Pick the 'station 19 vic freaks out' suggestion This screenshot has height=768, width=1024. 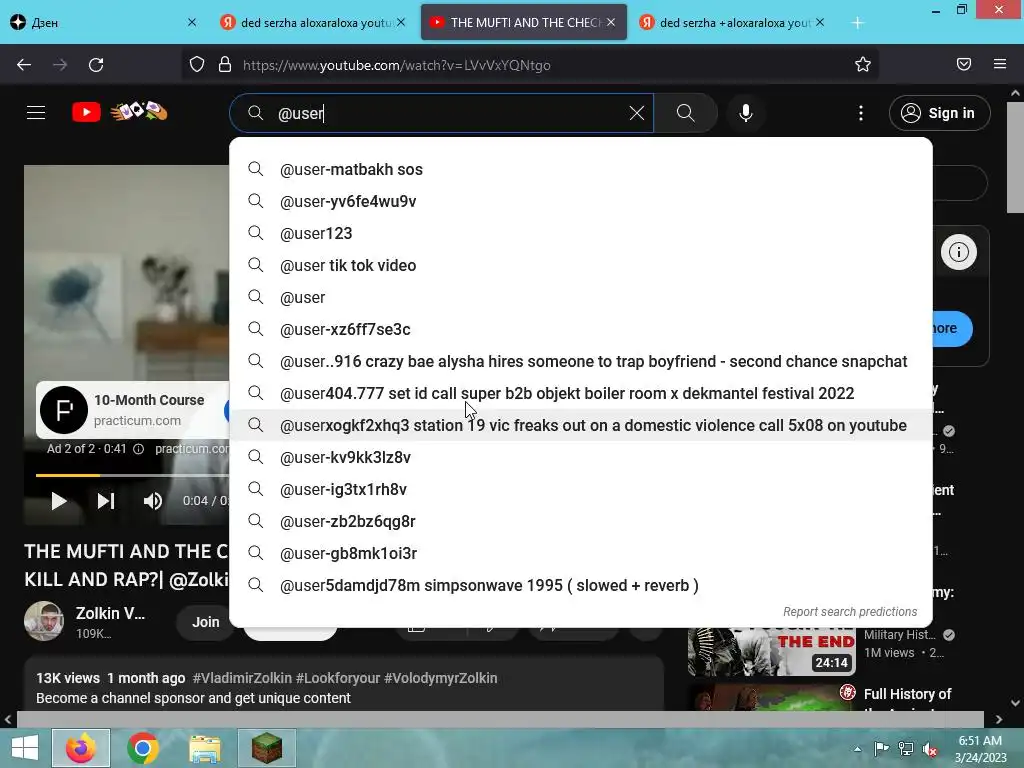[x=581, y=425]
